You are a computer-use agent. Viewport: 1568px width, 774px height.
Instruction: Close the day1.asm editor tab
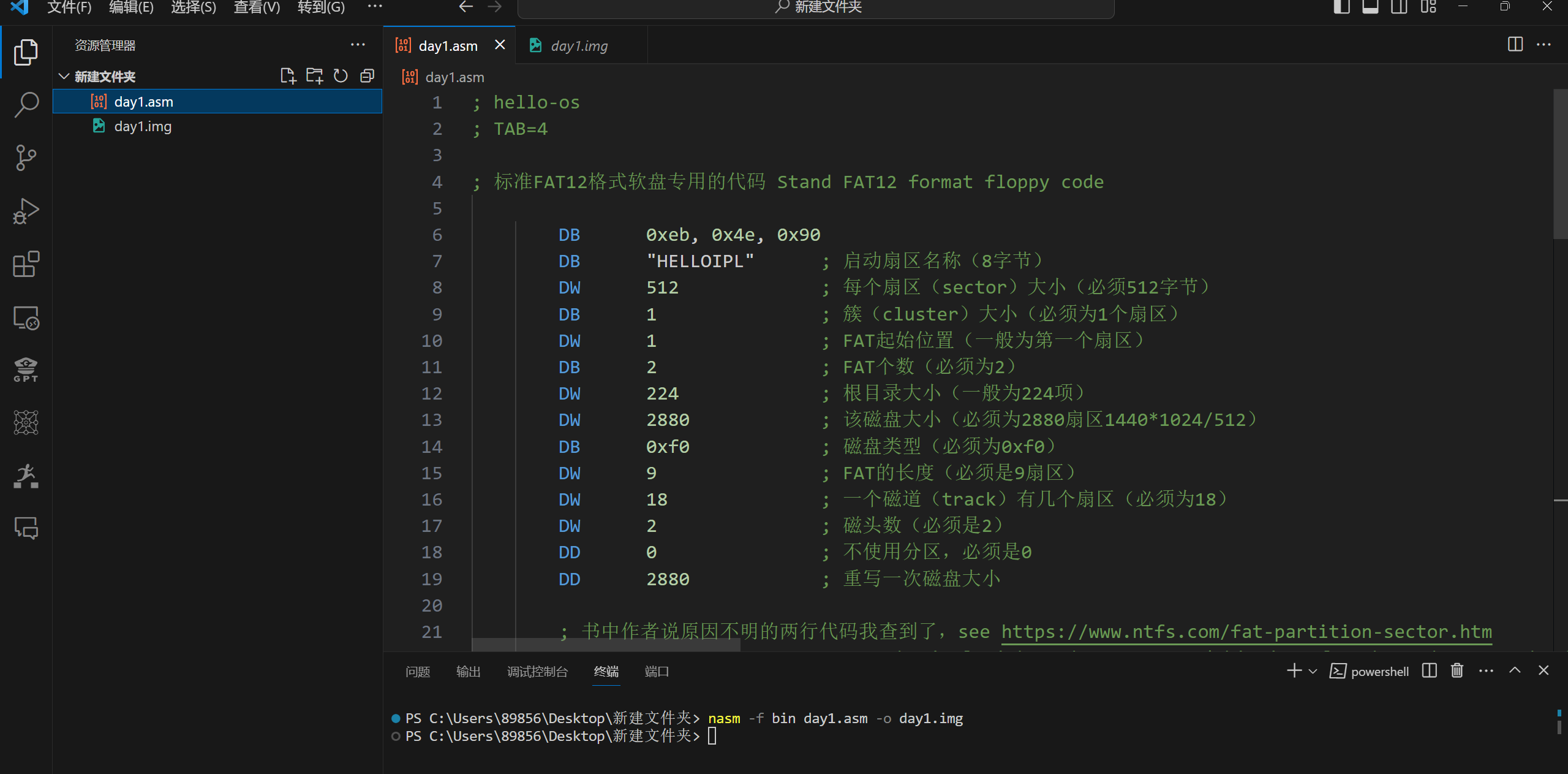pos(500,45)
